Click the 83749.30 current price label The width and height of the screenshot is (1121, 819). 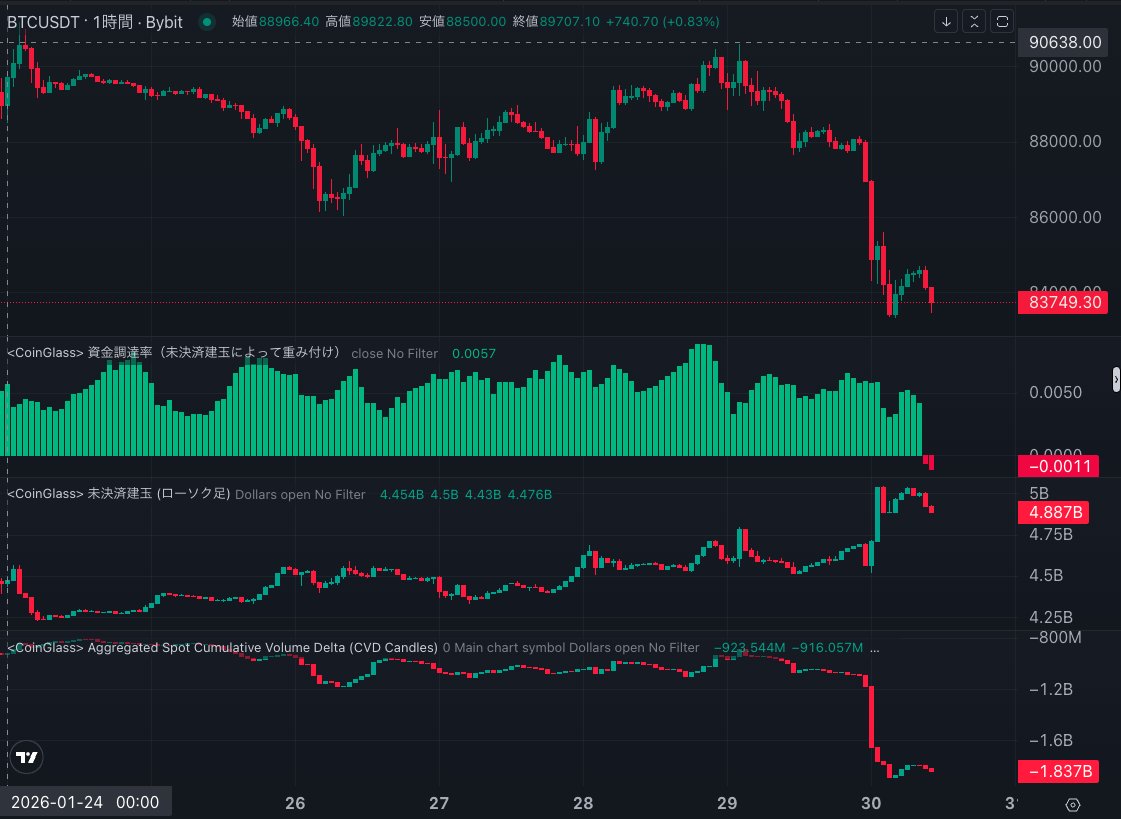pos(1064,302)
